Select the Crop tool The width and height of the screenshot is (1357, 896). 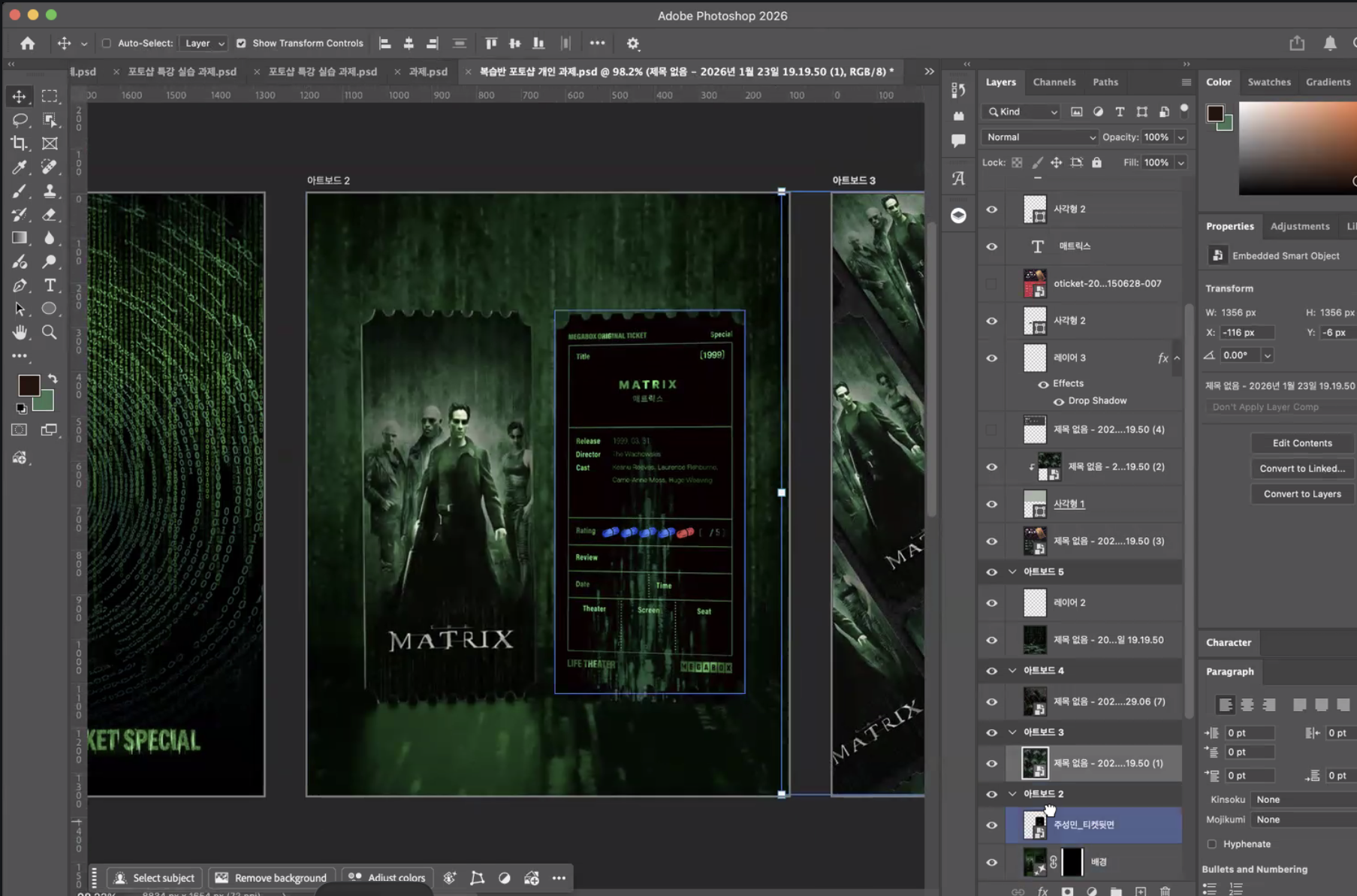pos(20,143)
